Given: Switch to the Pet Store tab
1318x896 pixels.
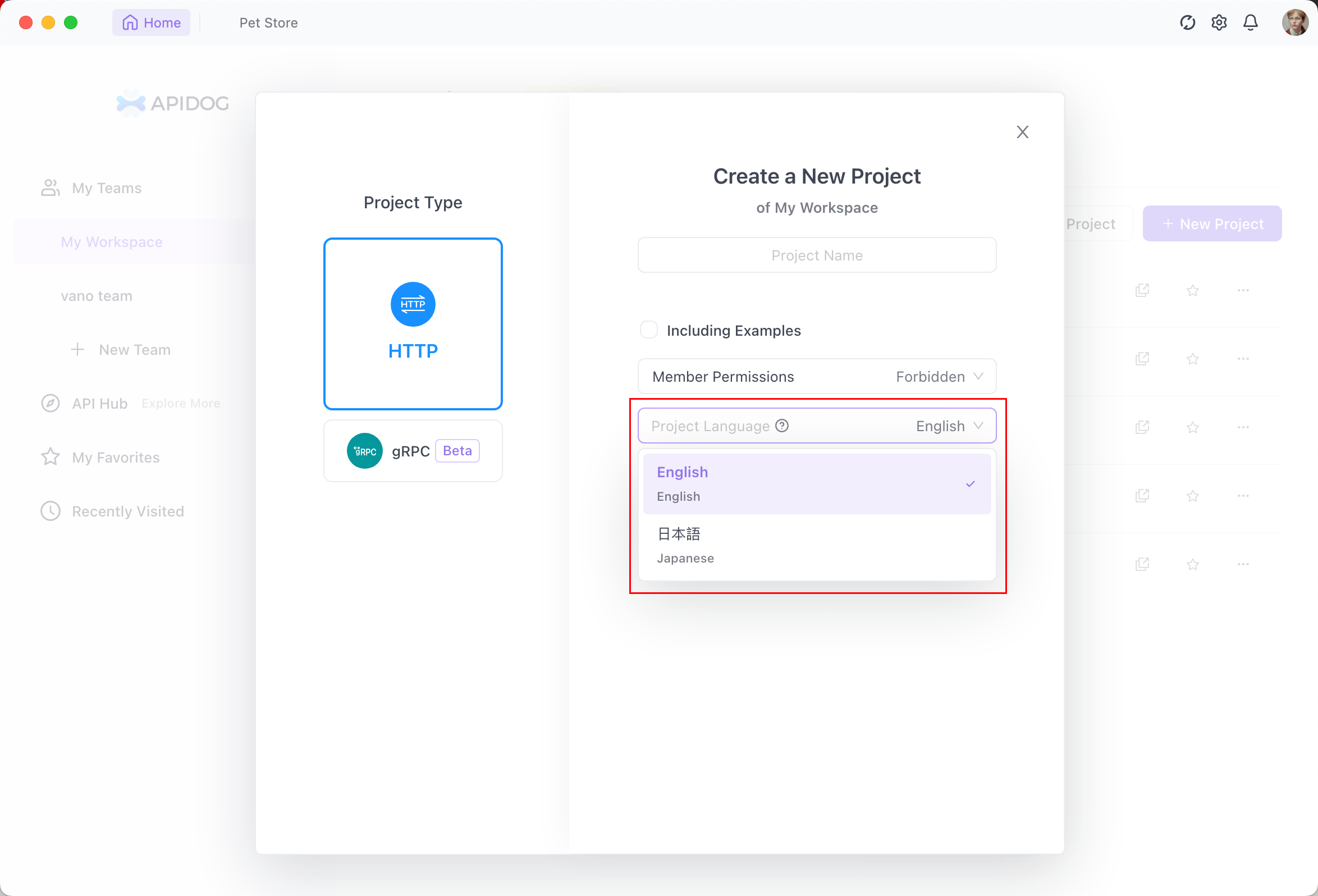Looking at the screenshot, I should [268, 22].
